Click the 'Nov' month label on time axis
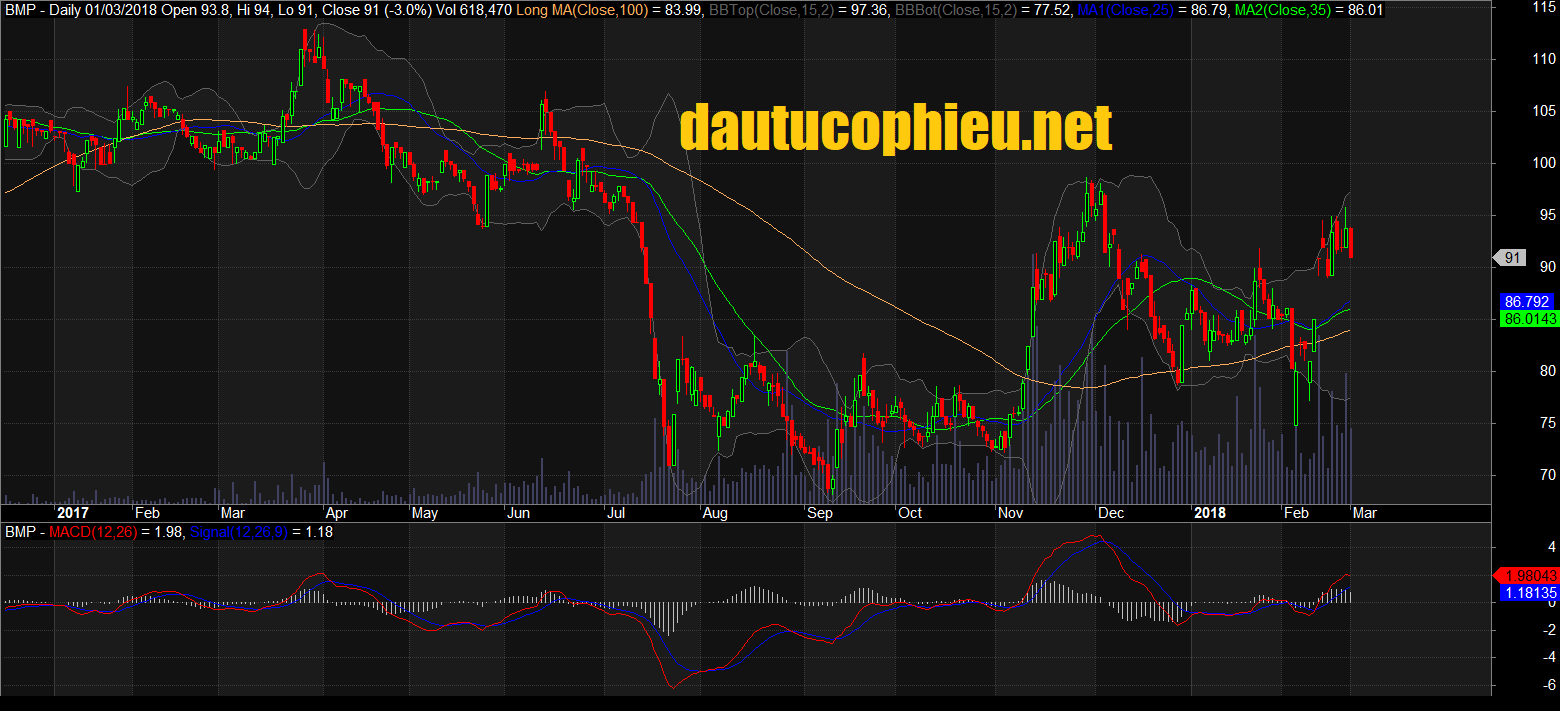 [x=1011, y=513]
